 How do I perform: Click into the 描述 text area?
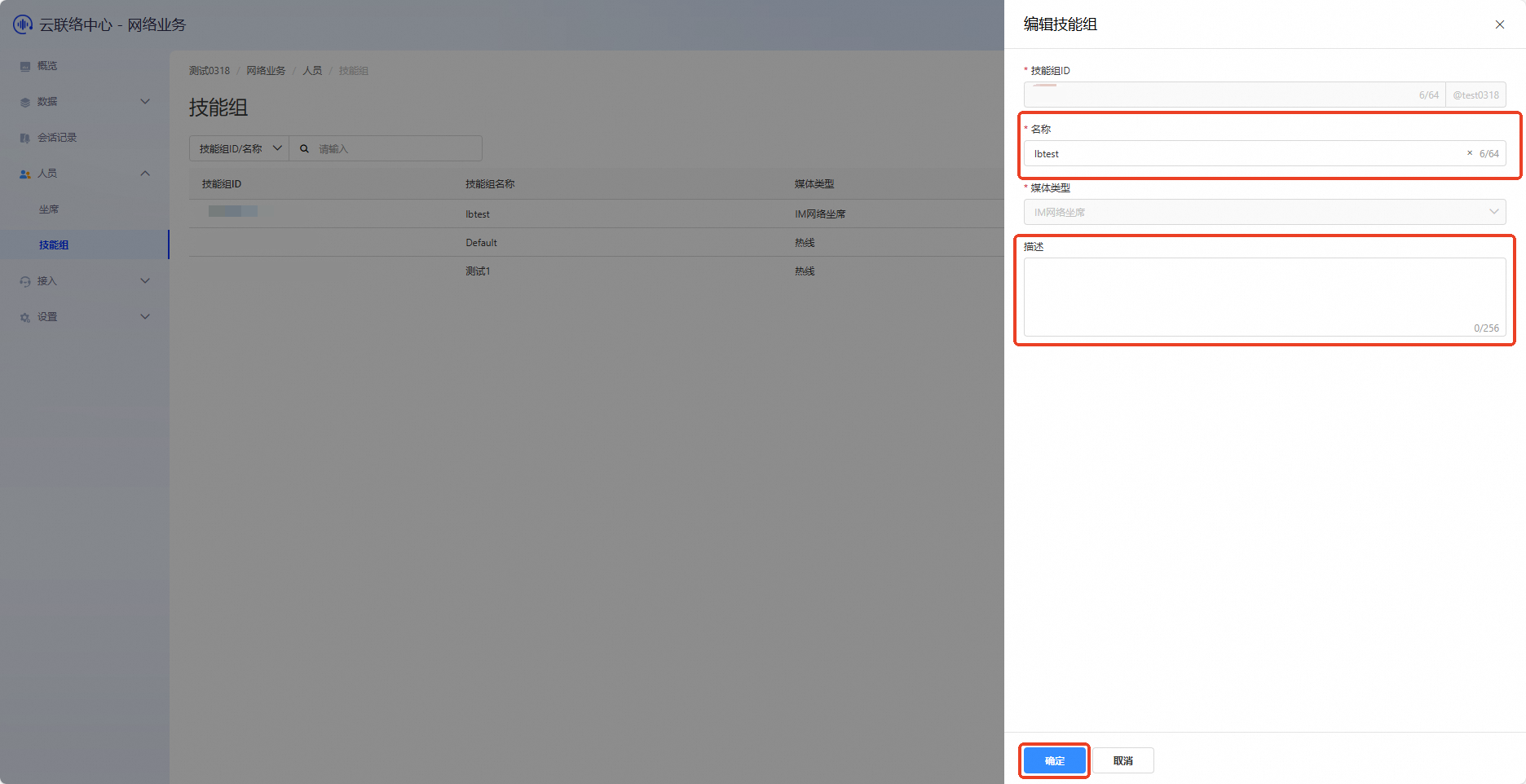(1264, 297)
